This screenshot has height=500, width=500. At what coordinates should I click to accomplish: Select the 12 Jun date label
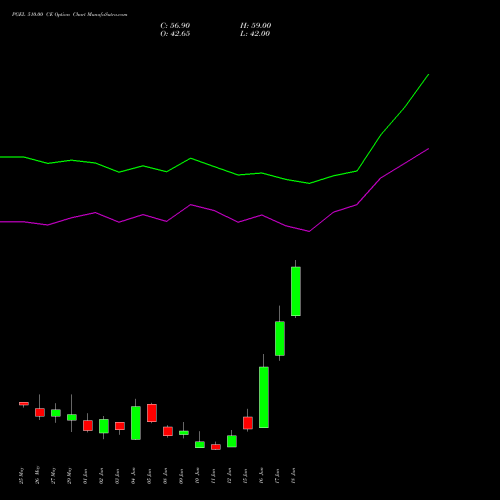230,475
